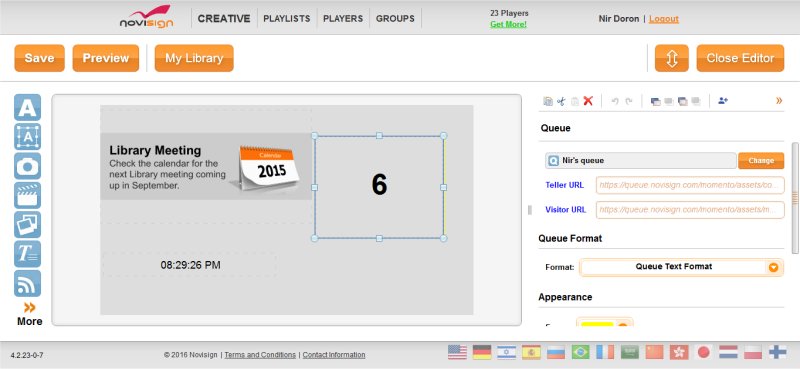Click the NoviSign logo
The image size is (800, 369).
pyautogui.click(x=146, y=16)
